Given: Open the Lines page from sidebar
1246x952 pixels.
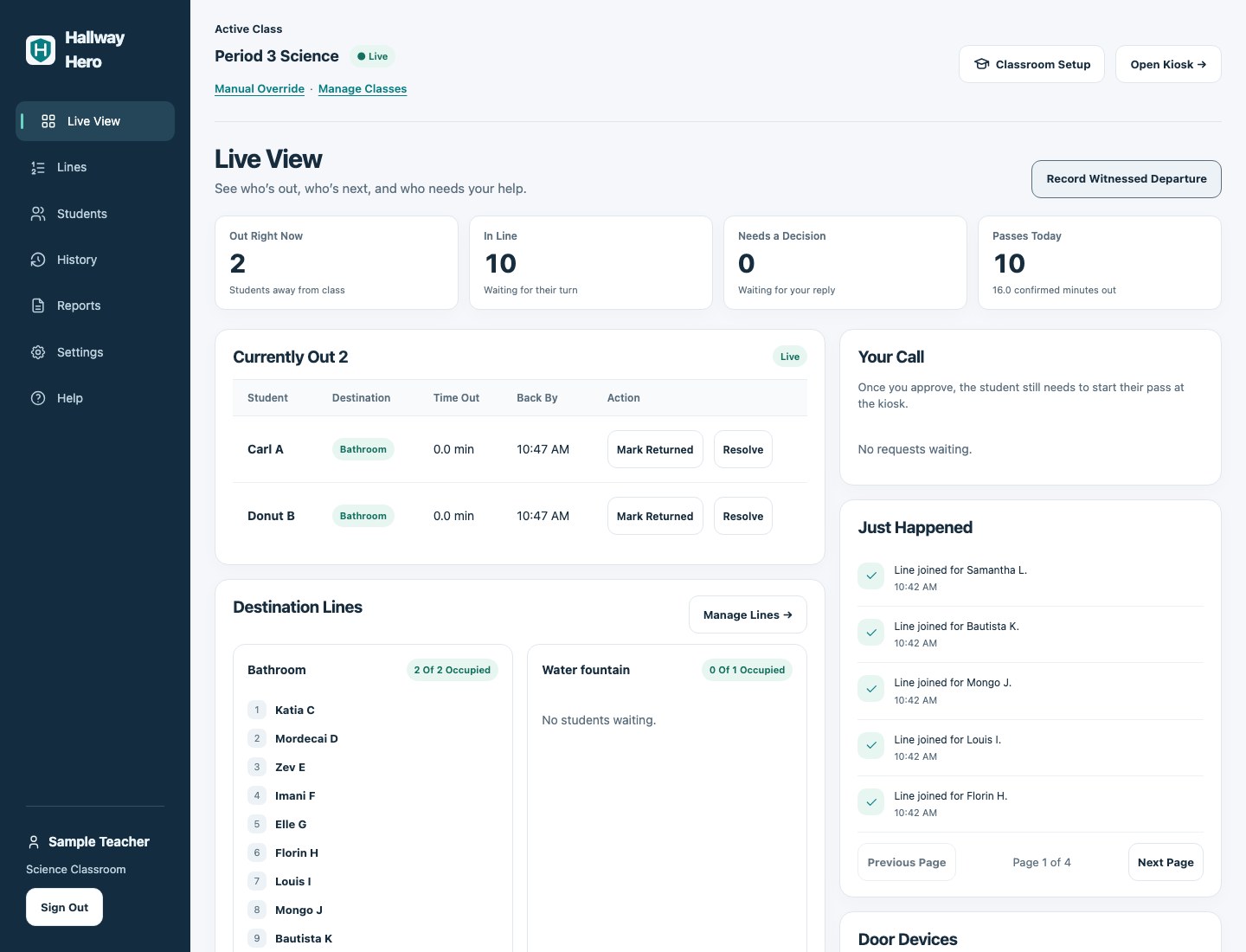Looking at the screenshot, I should [95, 168].
